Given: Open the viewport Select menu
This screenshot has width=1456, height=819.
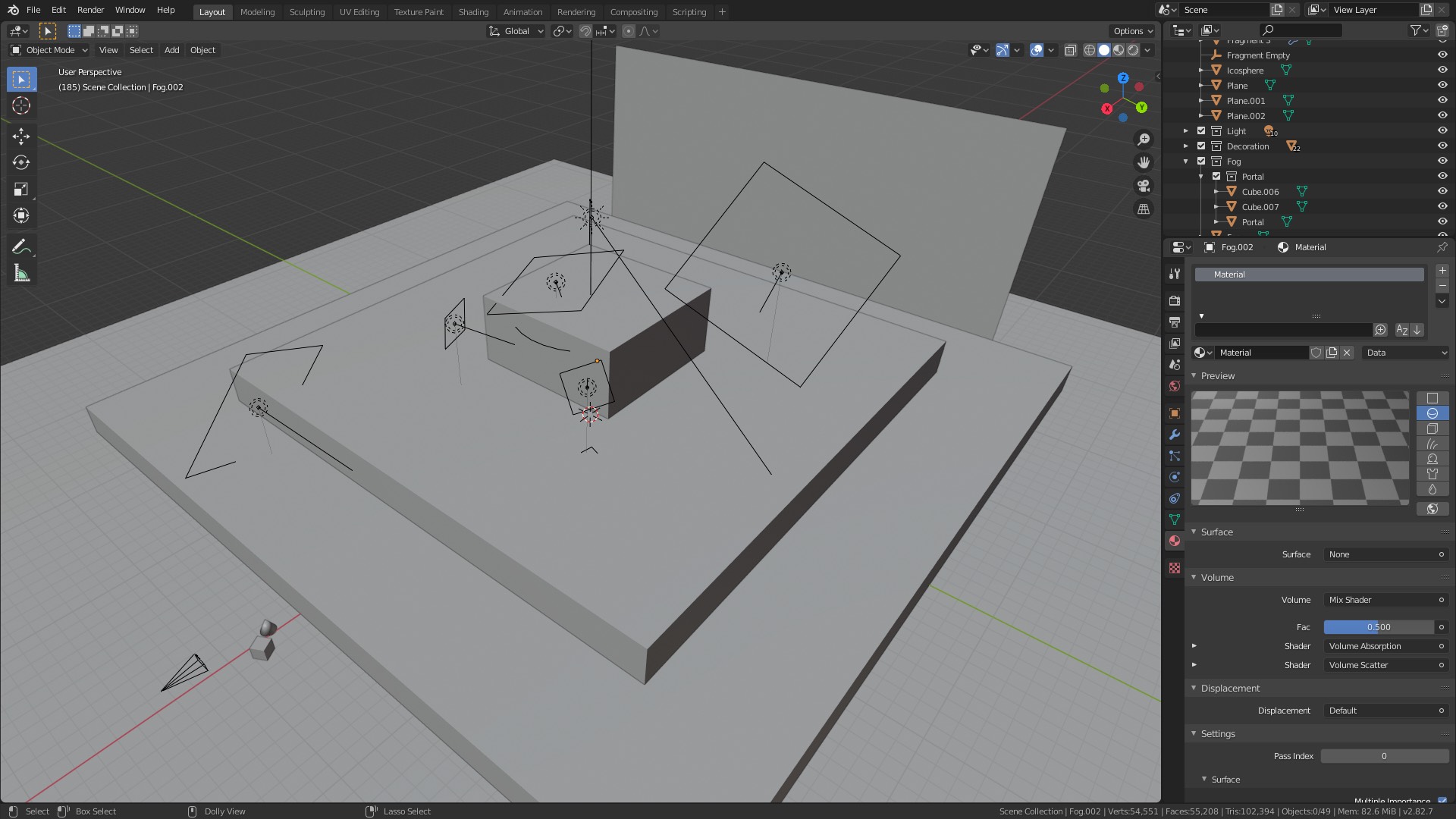Looking at the screenshot, I should [141, 50].
